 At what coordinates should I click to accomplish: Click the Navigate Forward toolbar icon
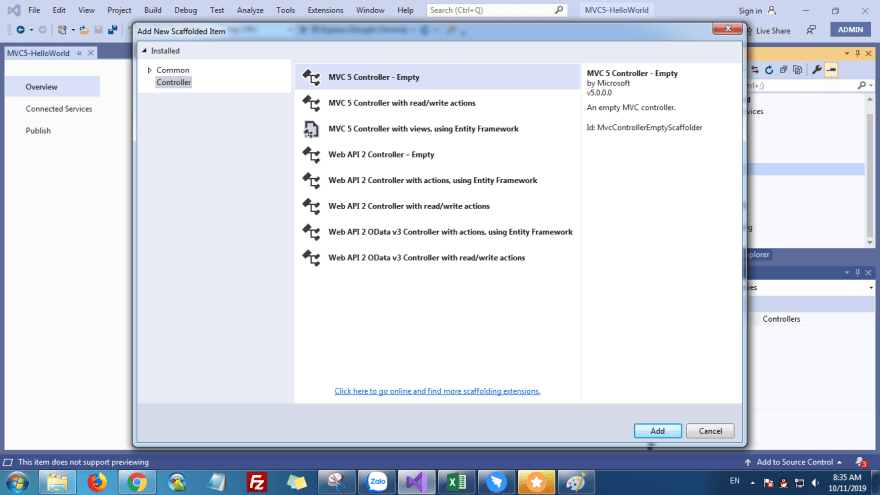[x=42, y=30]
